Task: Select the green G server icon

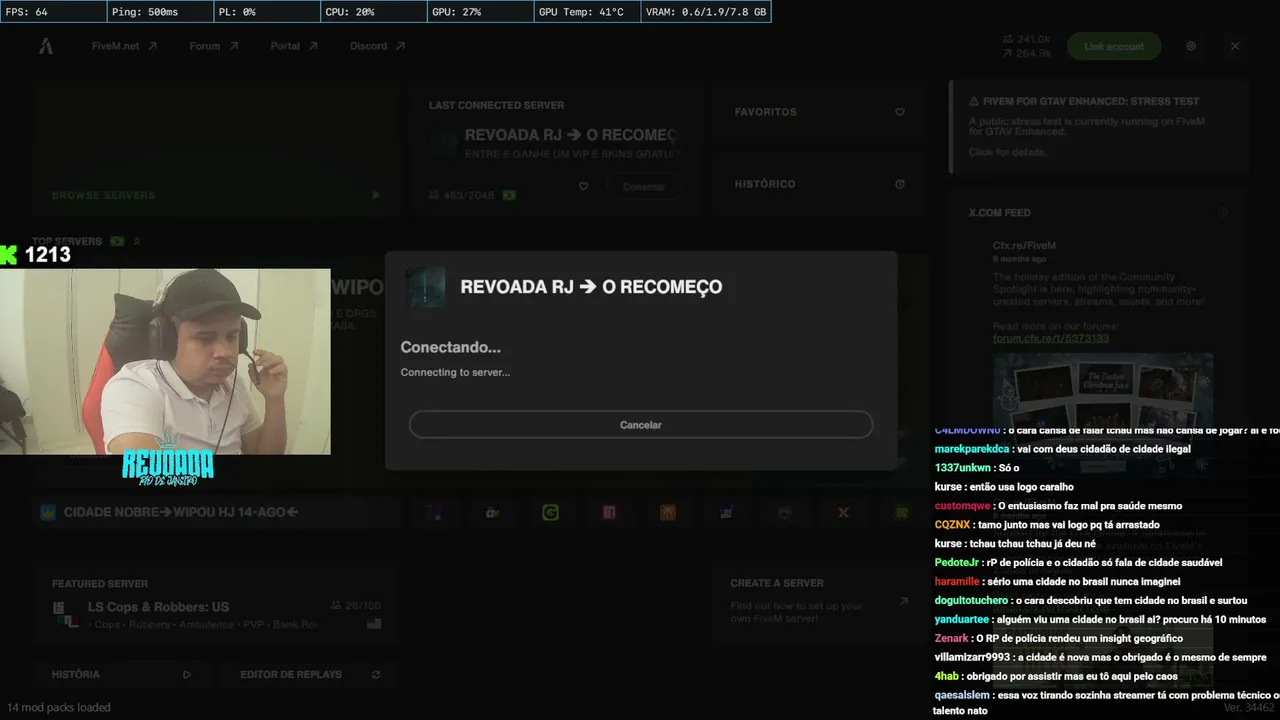Action: (x=550, y=512)
